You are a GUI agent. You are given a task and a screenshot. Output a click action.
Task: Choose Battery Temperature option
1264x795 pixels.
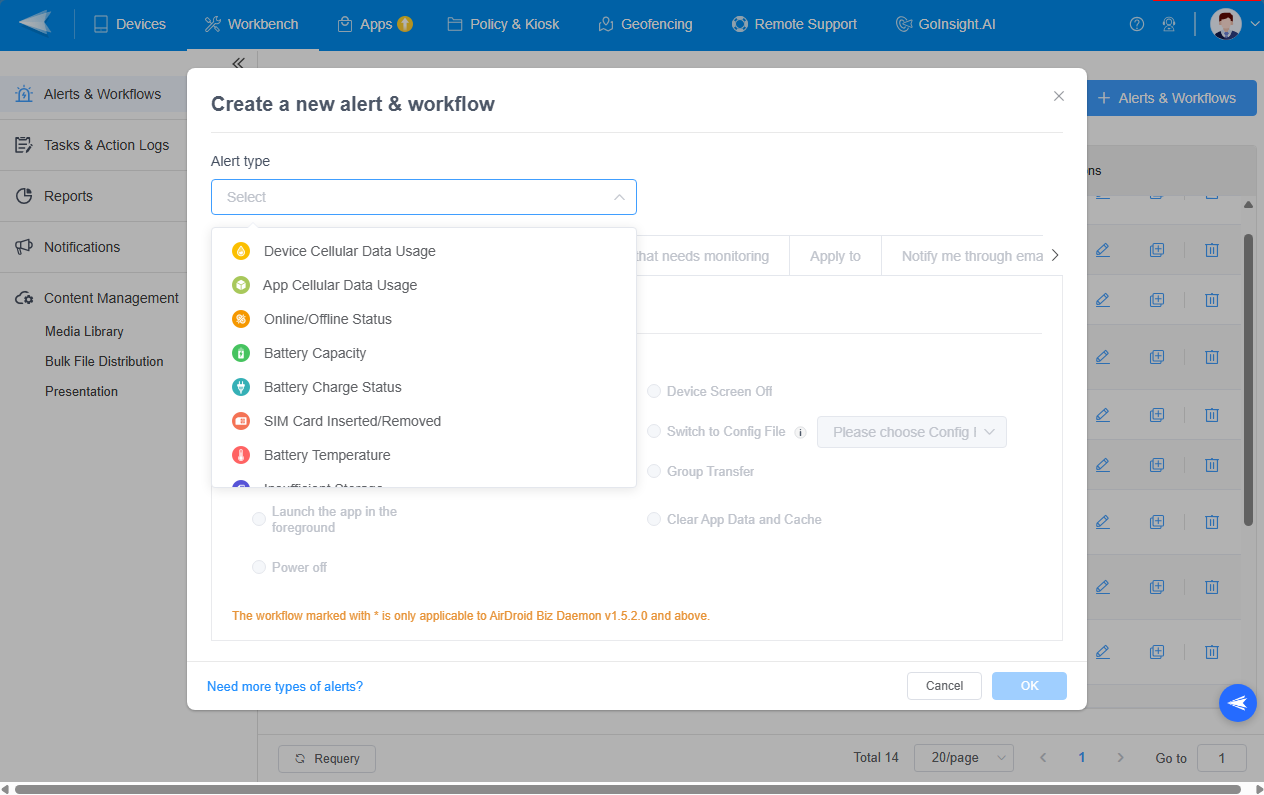click(x=424, y=455)
